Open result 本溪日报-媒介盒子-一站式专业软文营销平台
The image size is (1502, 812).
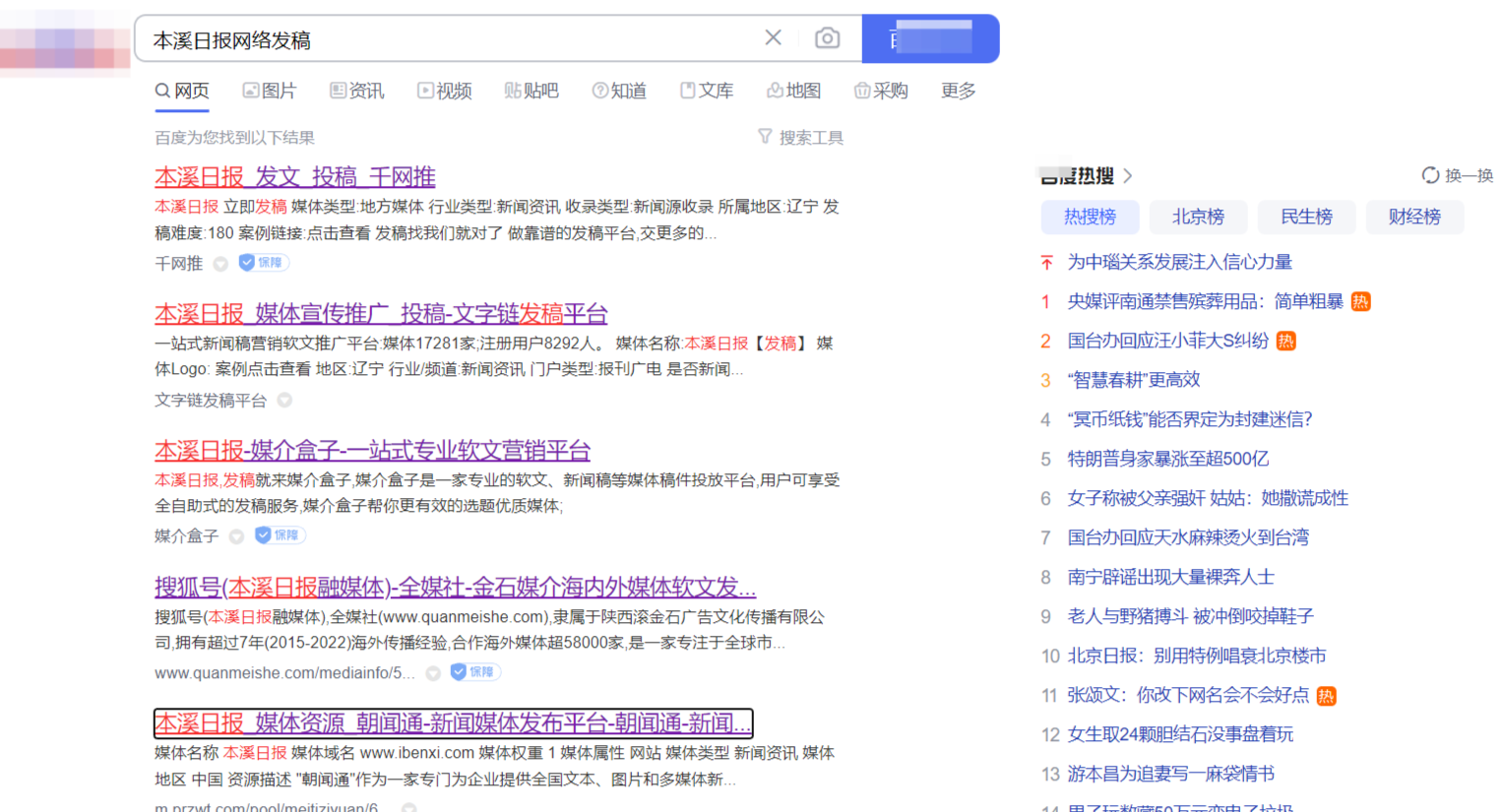372,451
